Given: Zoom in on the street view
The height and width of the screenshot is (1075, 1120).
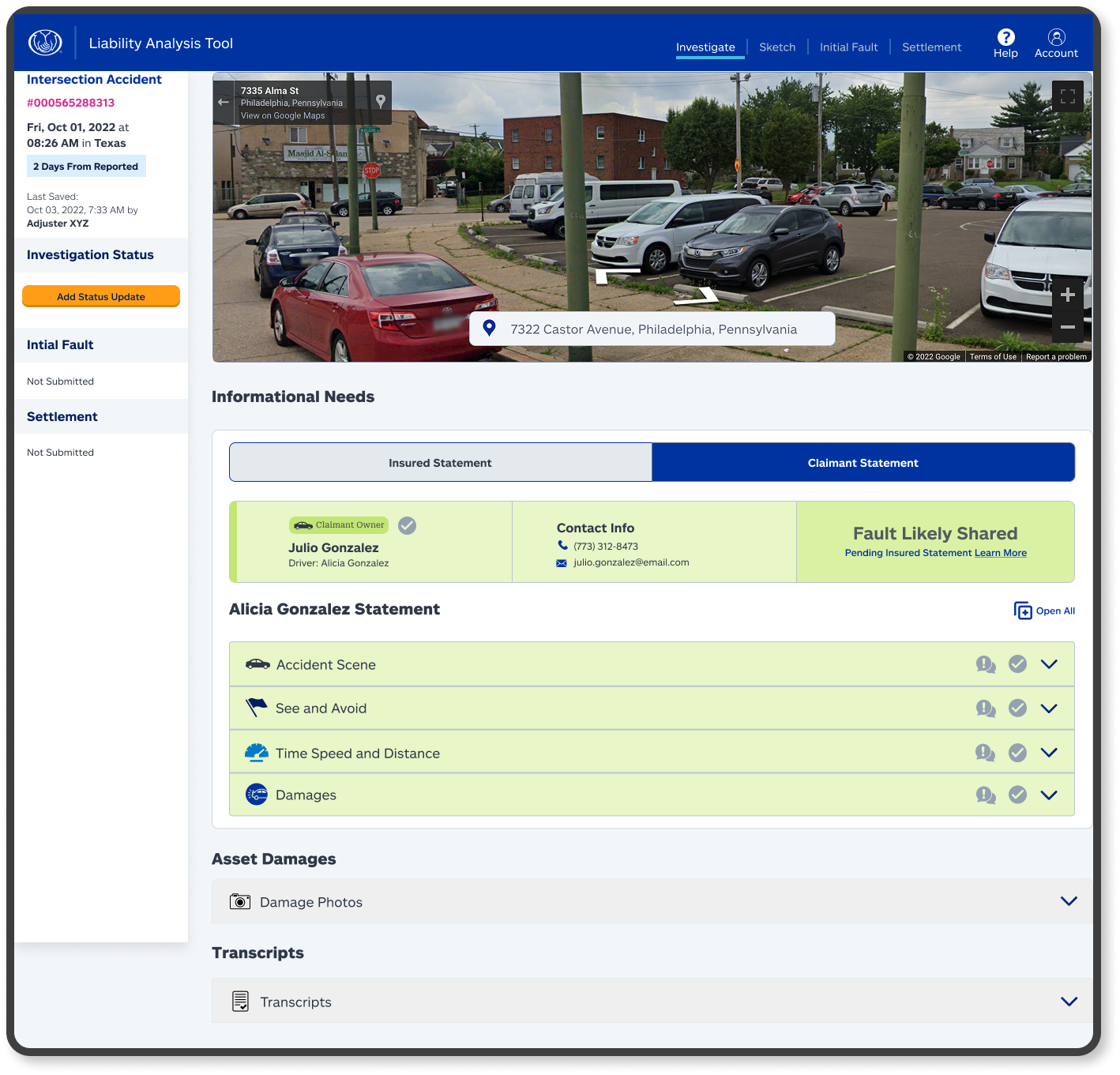Looking at the screenshot, I should coord(1068,295).
